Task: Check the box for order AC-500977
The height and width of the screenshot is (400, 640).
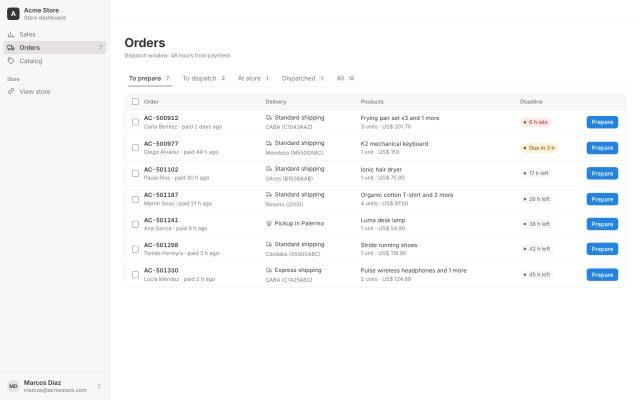Action: click(x=136, y=148)
